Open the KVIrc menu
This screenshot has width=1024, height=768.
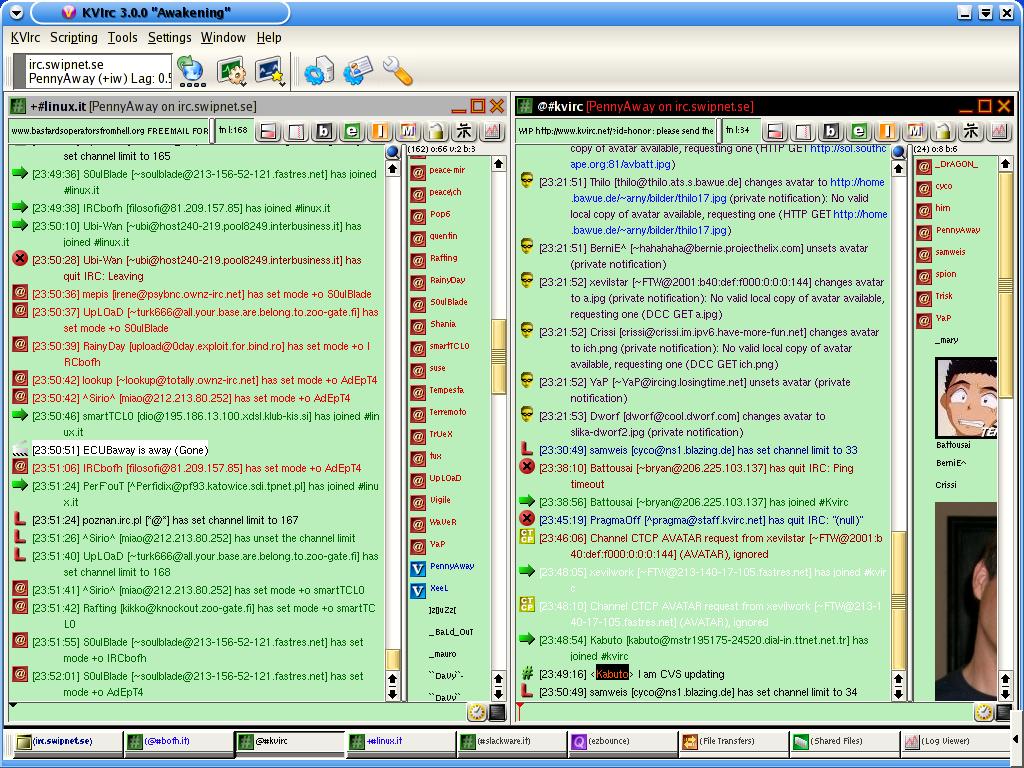tap(25, 38)
